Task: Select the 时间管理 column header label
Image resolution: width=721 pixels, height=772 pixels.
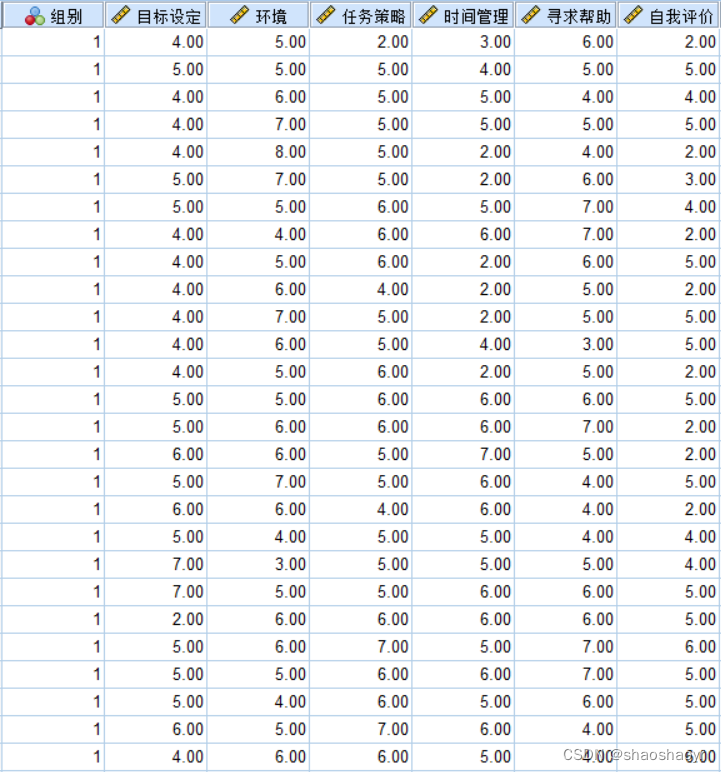Action: (476, 17)
